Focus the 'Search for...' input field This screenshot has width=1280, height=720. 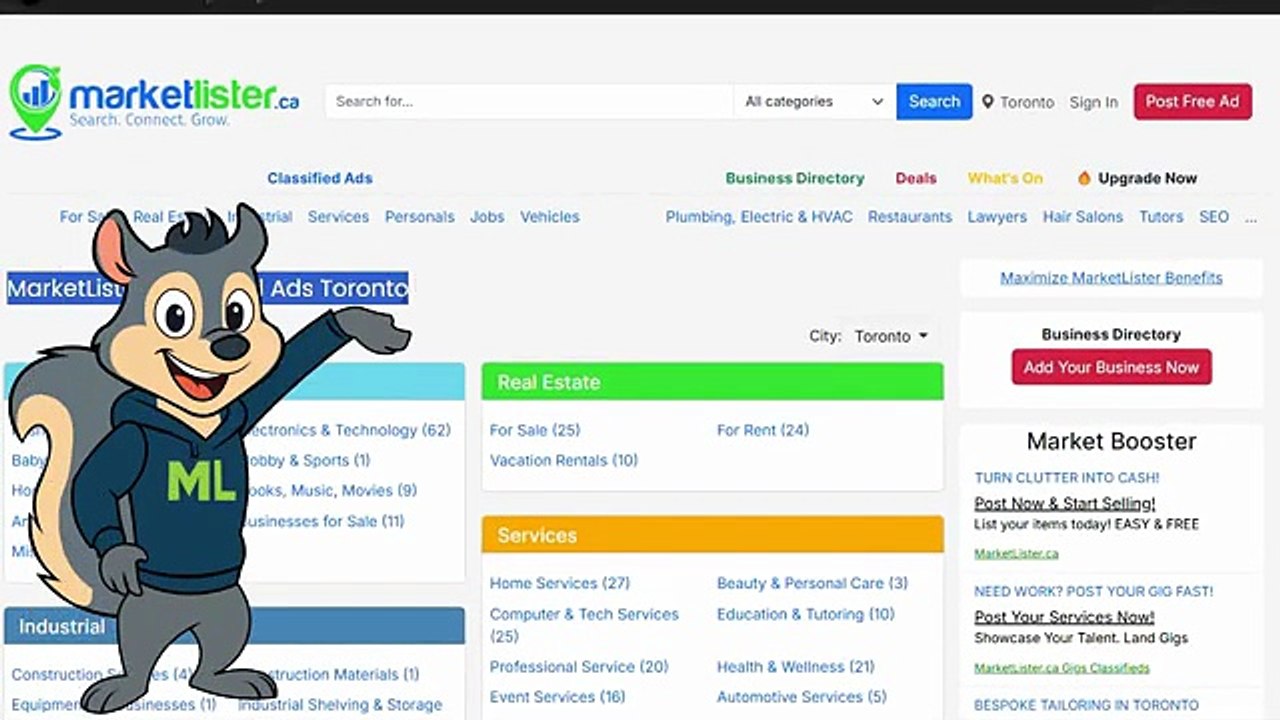point(529,101)
